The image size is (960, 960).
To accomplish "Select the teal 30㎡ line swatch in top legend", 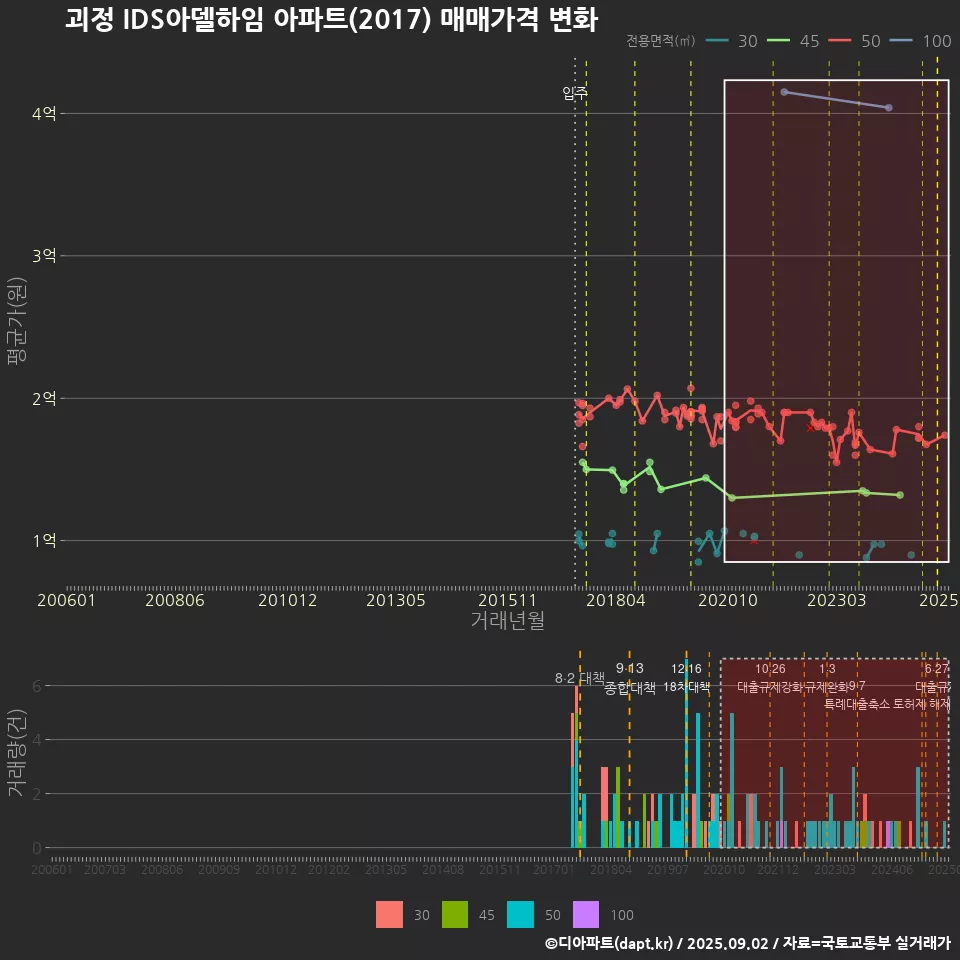I will tap(717, 41).
